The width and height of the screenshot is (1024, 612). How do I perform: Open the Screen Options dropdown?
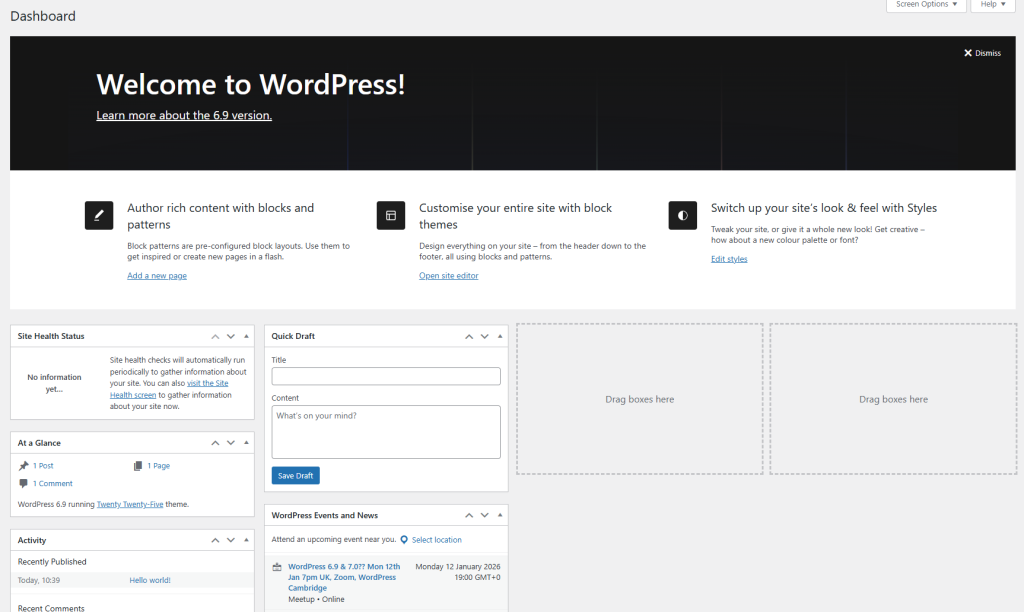(x=926, y=5)
